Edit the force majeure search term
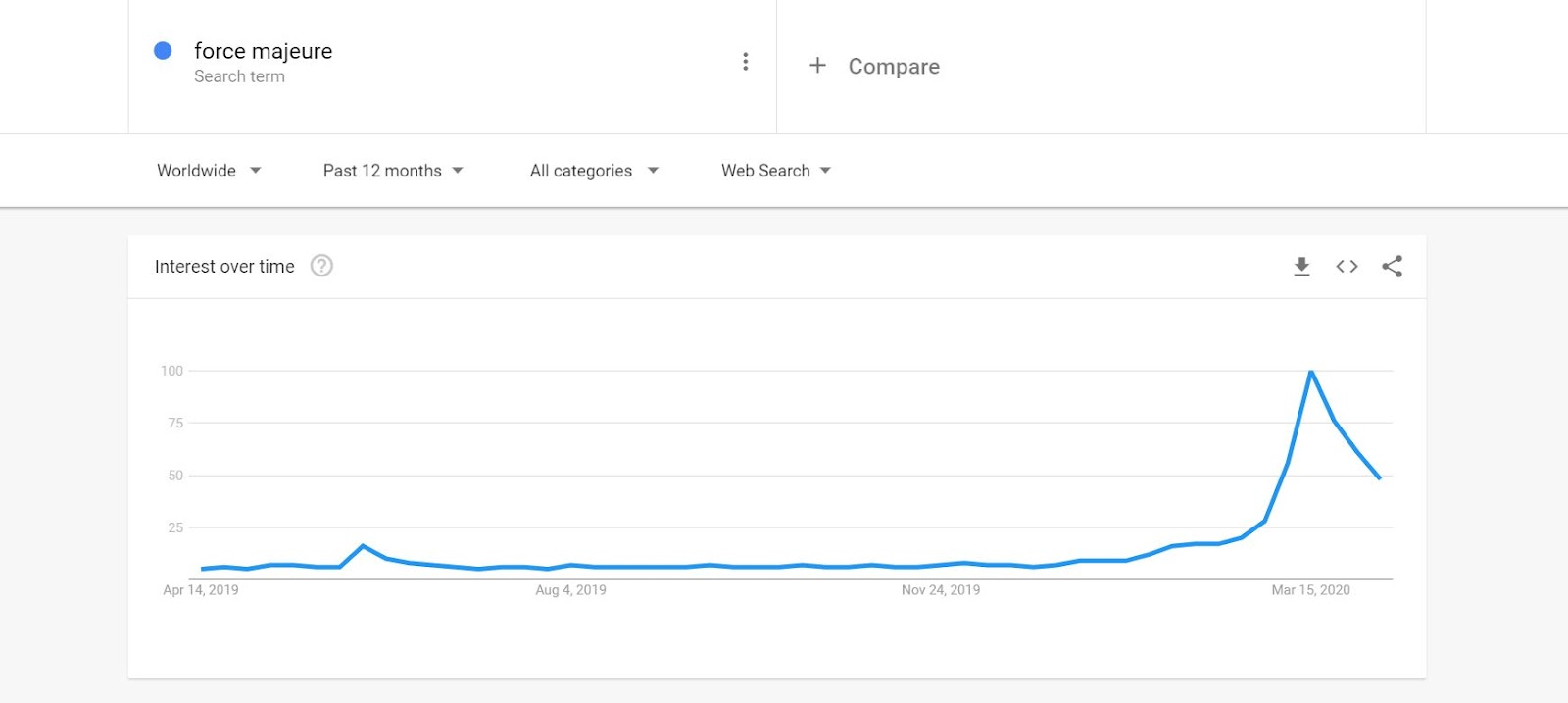This screenshot has width=1568, height=703. (x=263, y=51)
